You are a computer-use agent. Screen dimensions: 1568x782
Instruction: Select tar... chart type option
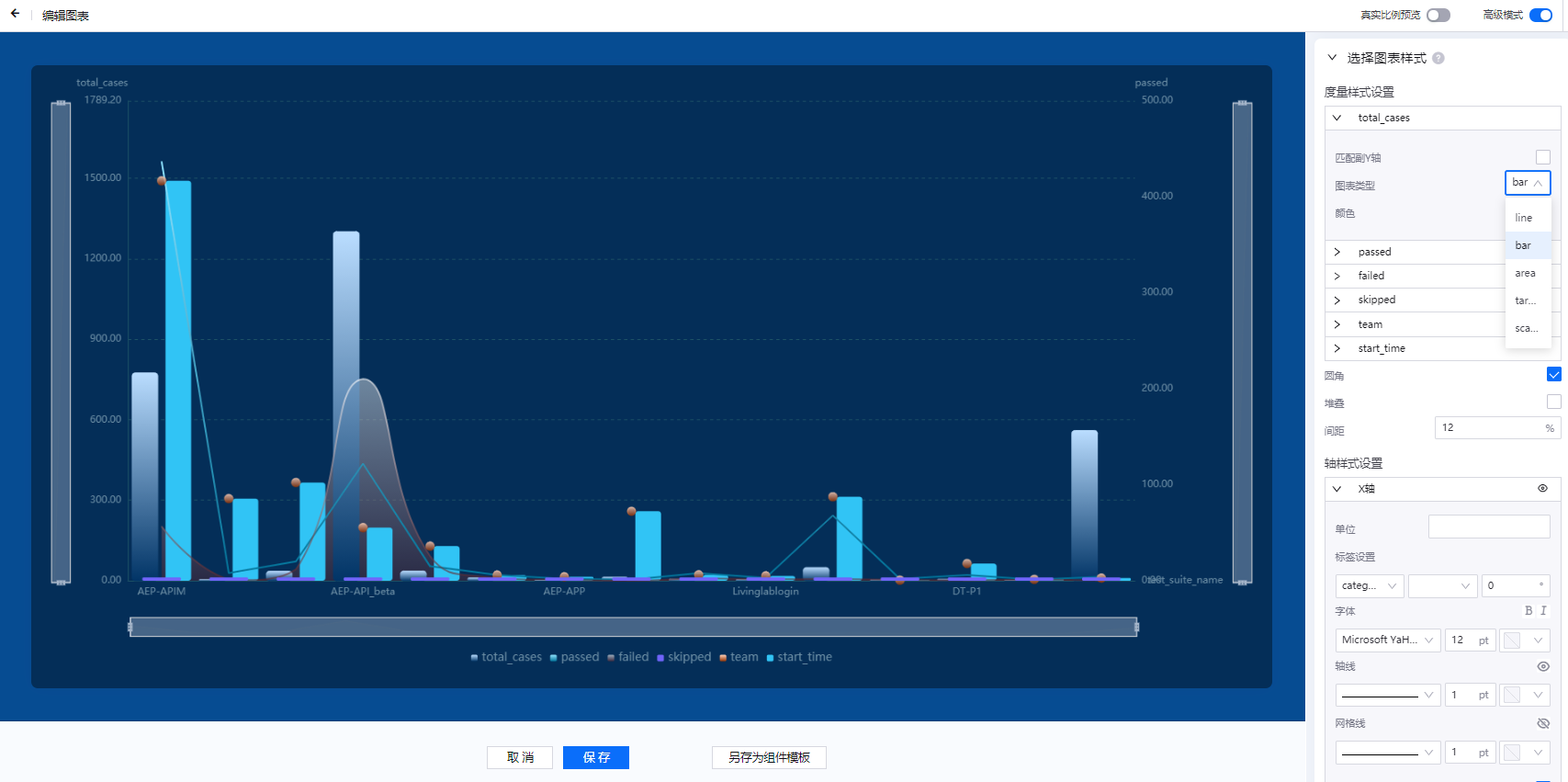(x=1529, y=300)
